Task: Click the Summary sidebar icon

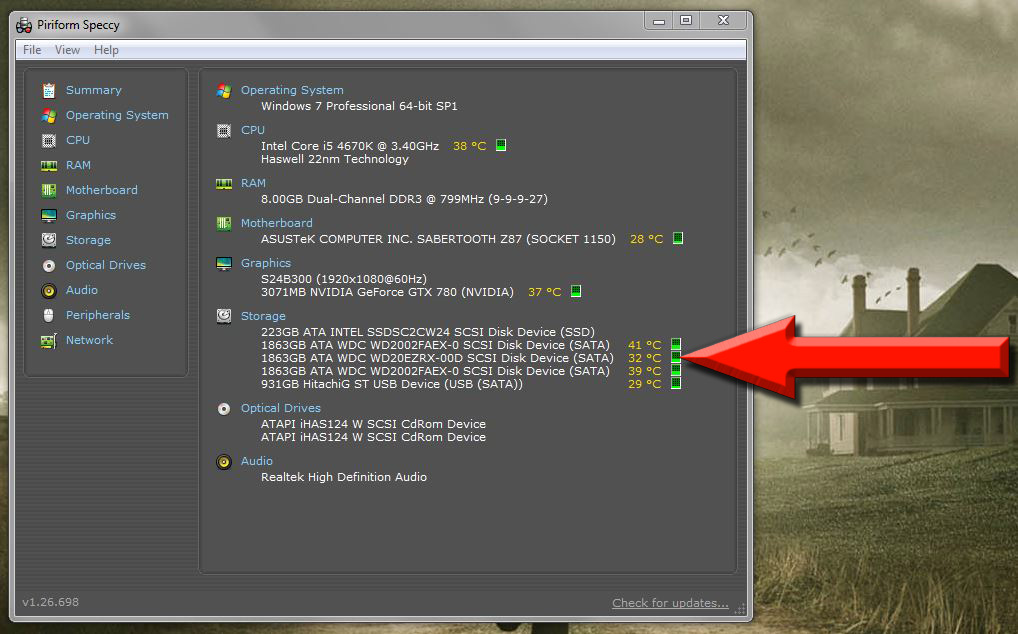Action: coord(49,90)
